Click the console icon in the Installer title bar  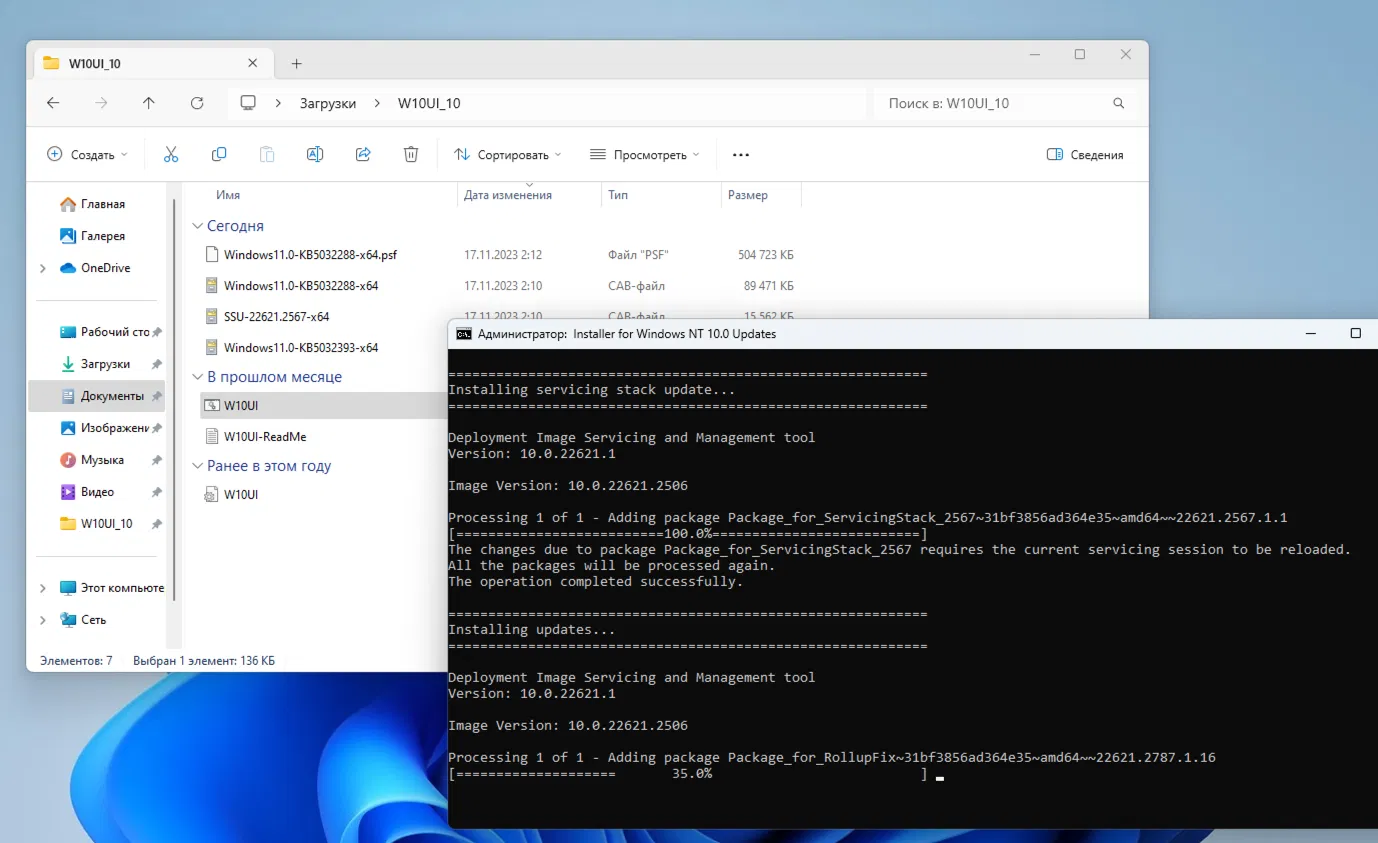[464, 334]
